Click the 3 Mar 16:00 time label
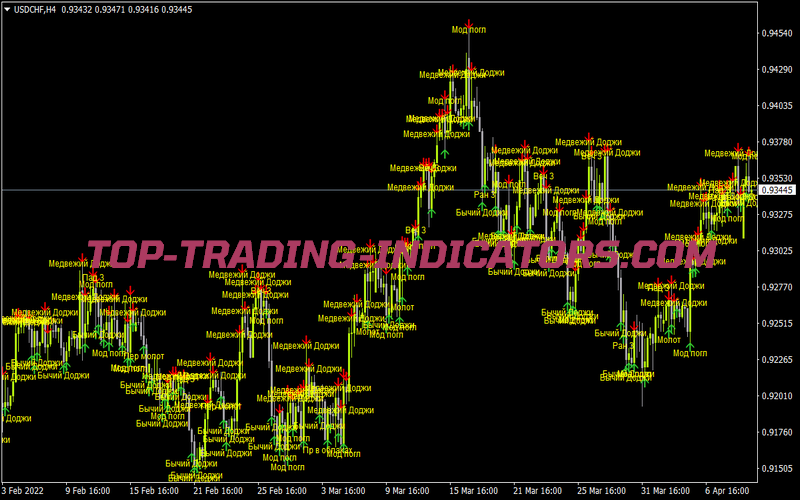This screenshot has height=500, width=800. pos(343,491)
